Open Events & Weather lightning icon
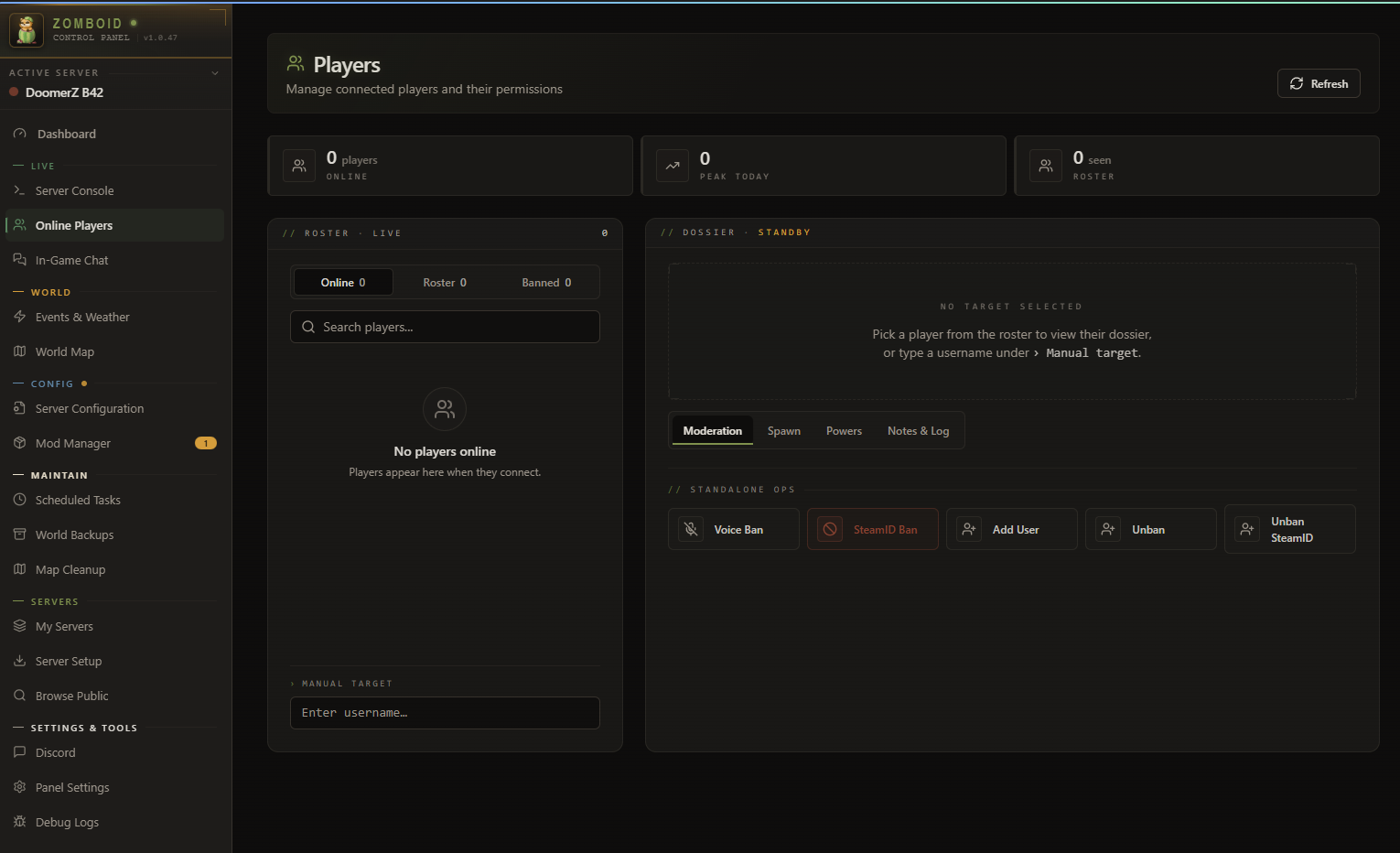Image resolution: width=1400 pixels, height=853 pixels. click(19, 317)
